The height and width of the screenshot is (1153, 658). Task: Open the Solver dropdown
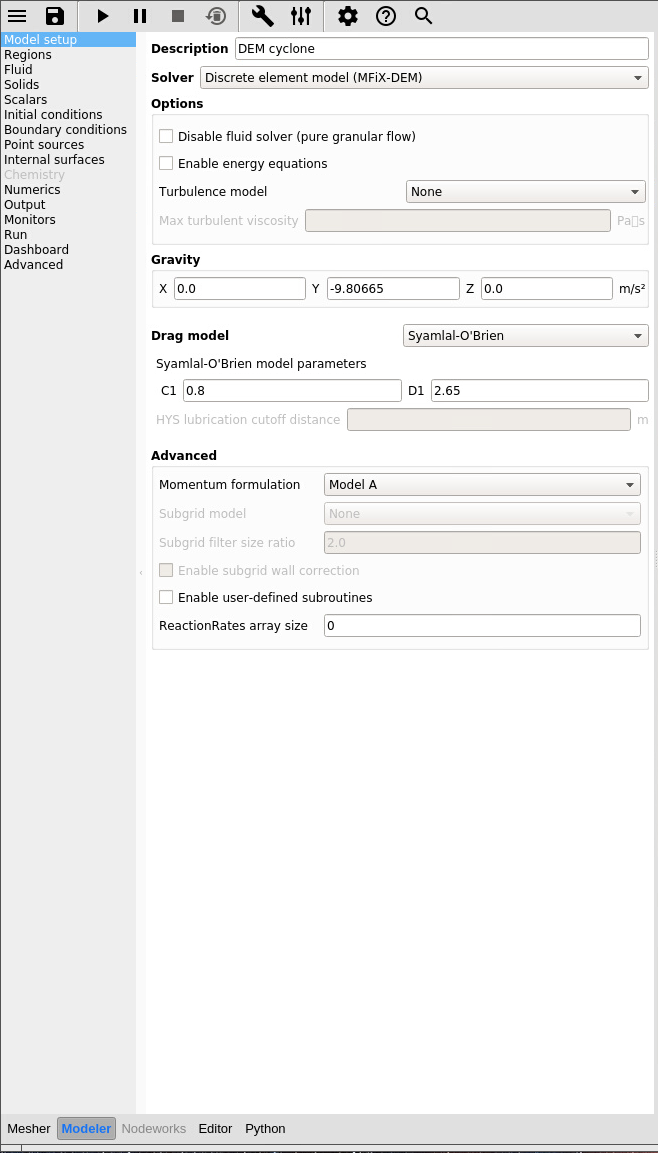tap(424, 77)
